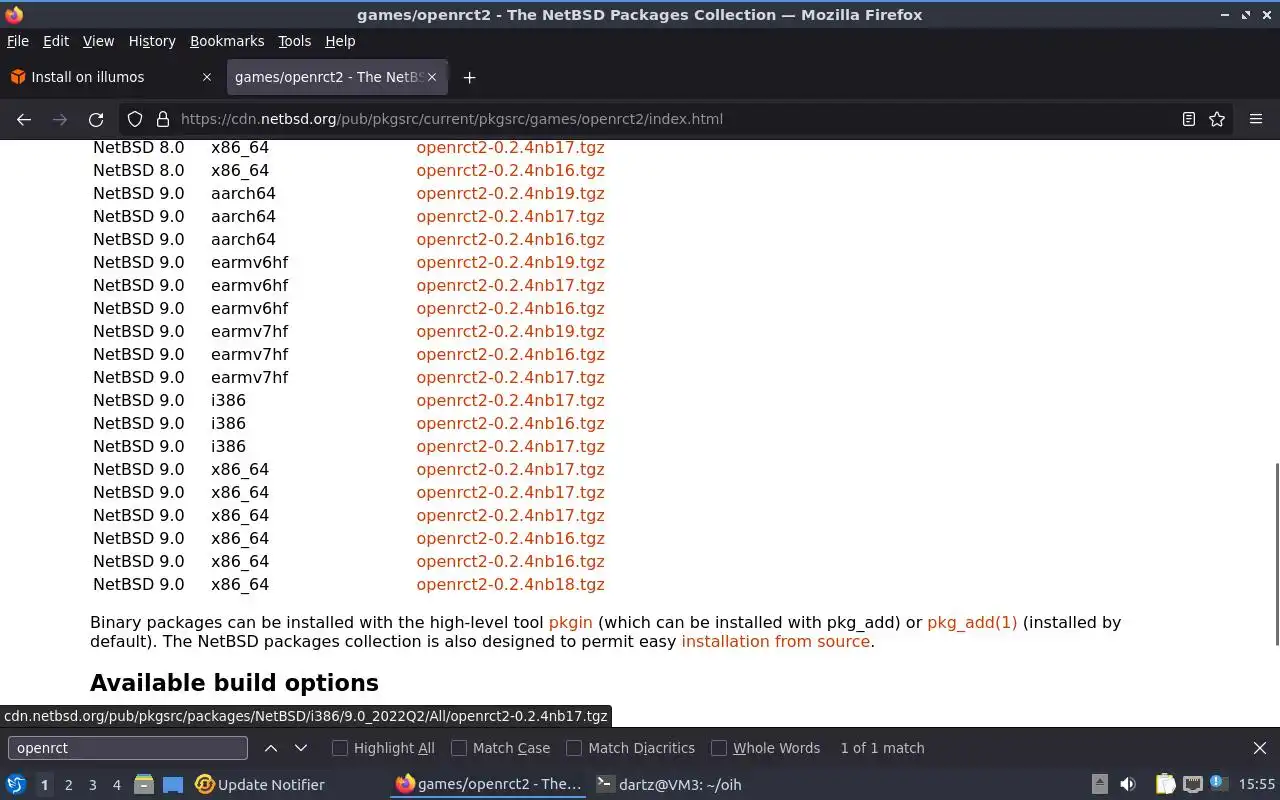This screenshot has height=800, width=1280.
Task: Bookmark this page with the star
Action: pyautogui.click(x=1217, y=119)
